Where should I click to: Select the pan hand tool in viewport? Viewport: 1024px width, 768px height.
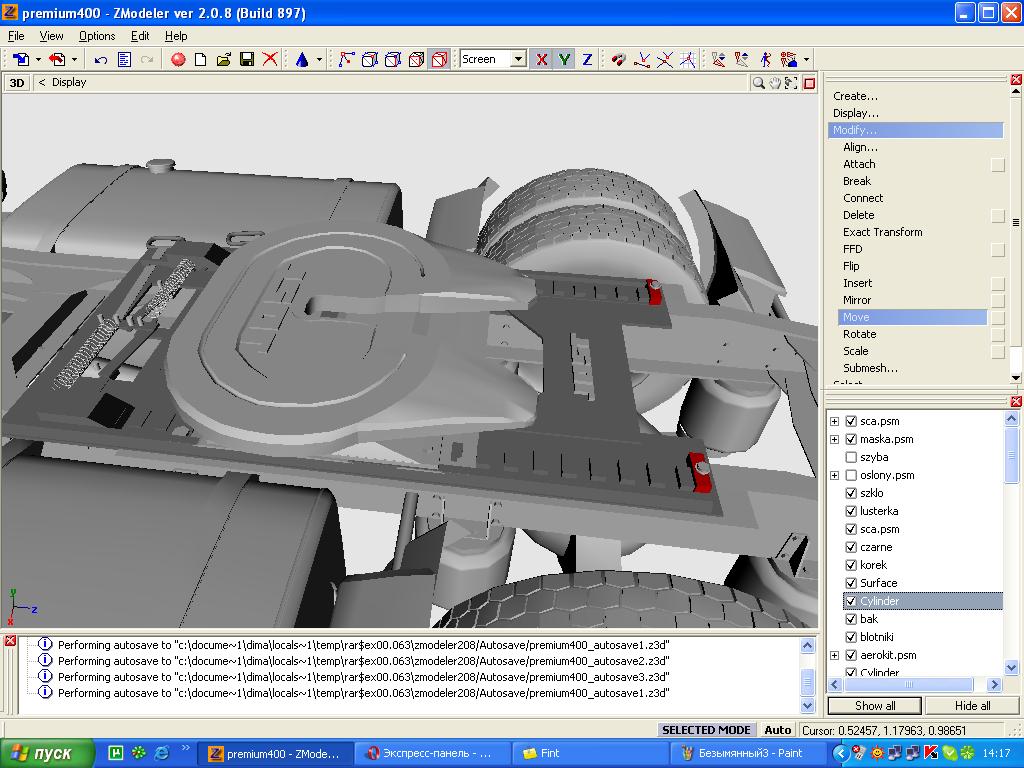[x=774, y=83]
